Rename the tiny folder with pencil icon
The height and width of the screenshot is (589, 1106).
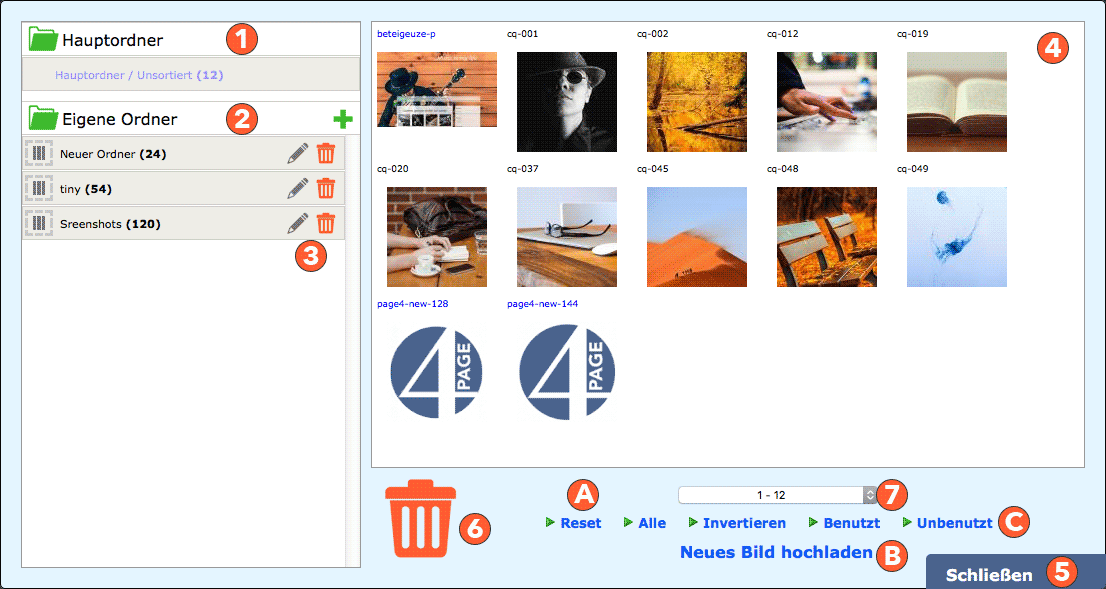point(297,188)
